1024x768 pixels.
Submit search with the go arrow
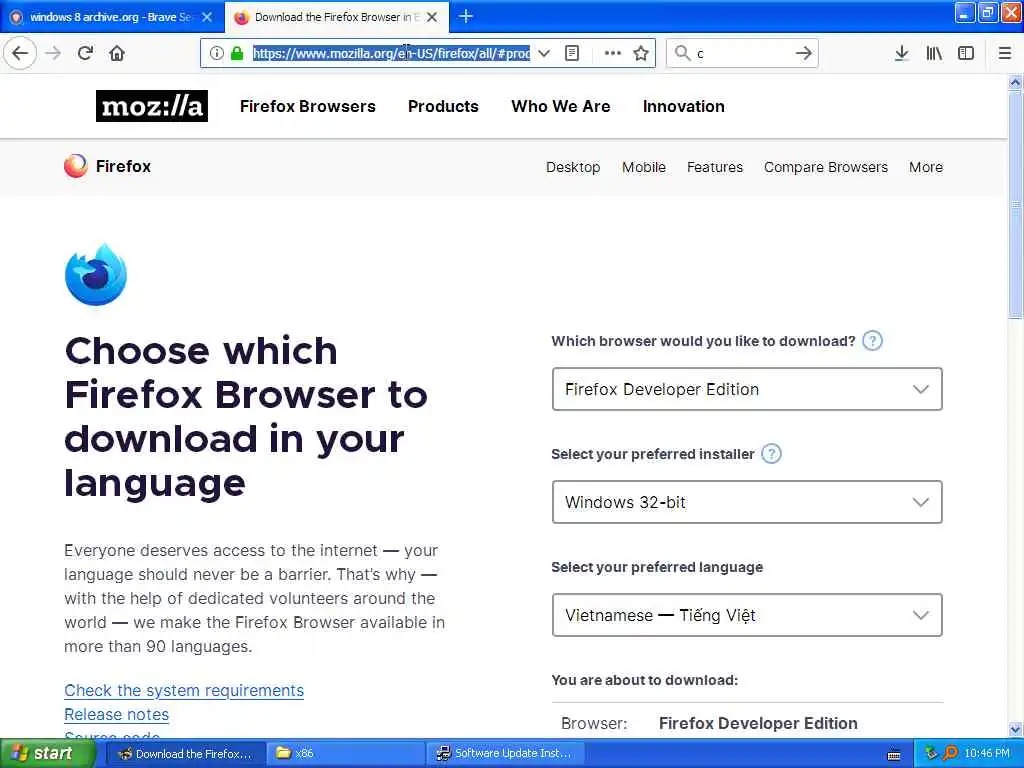804,53
